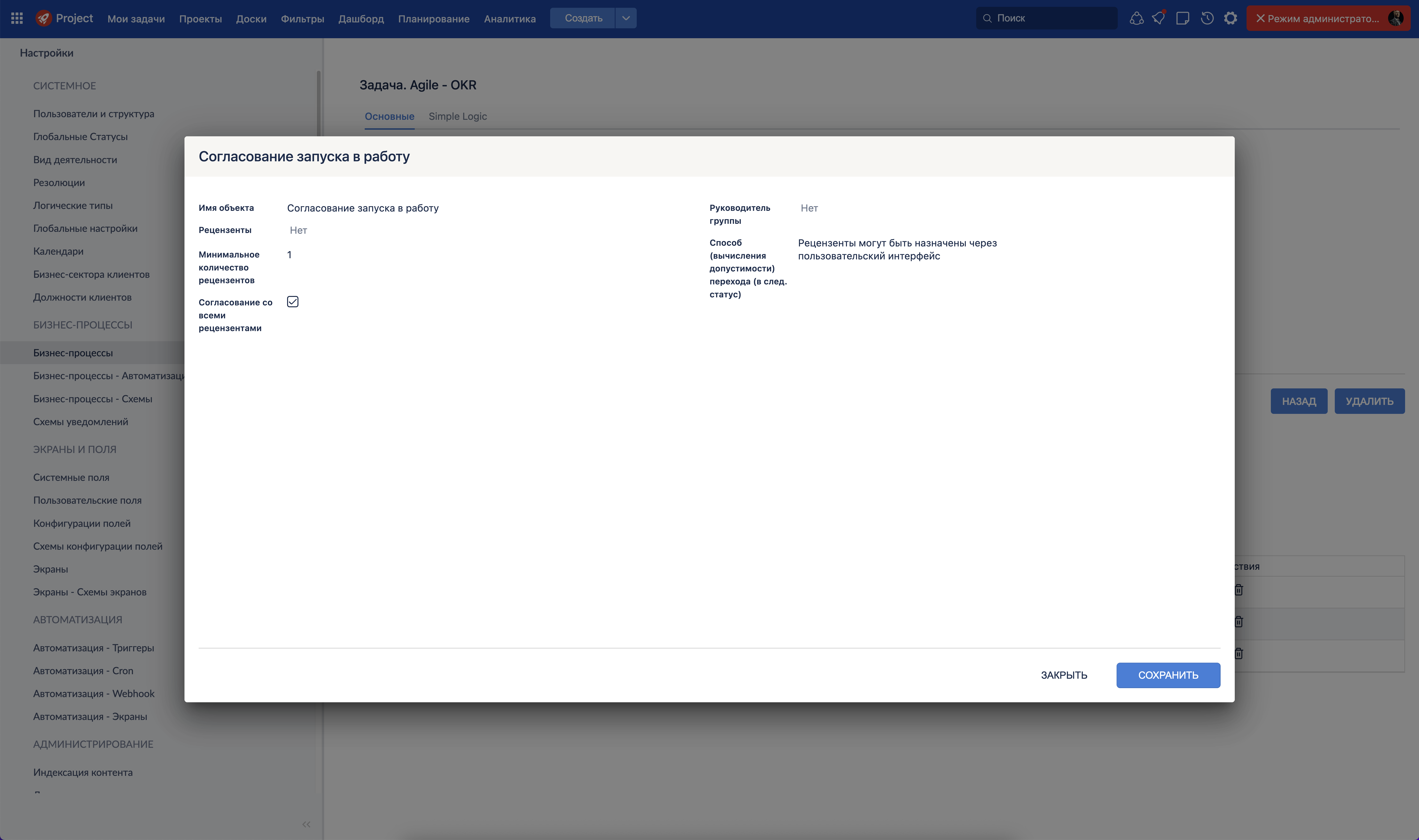Open the team structure icon
The width and height of the screenshot is (1419, 840).
1136,19
